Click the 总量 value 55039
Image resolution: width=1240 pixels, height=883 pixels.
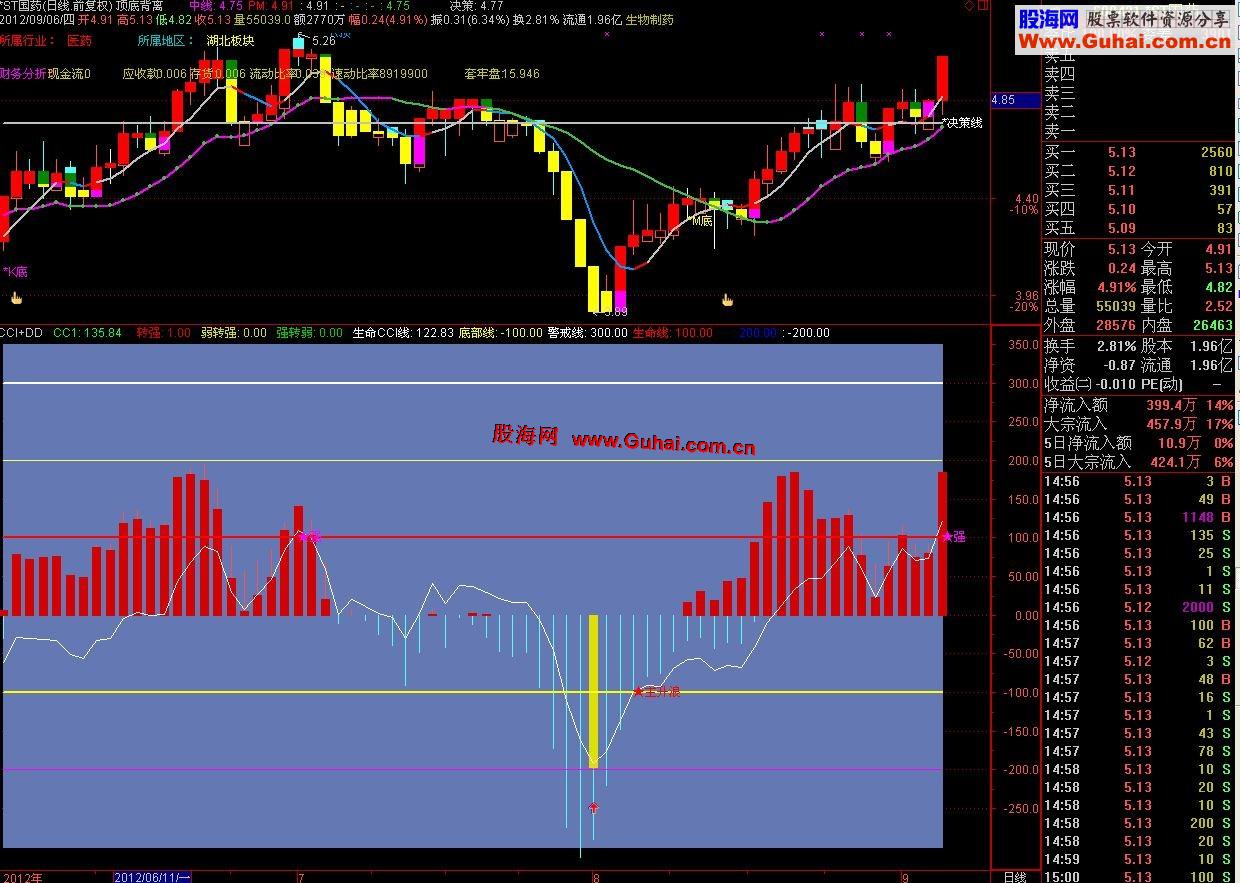tap(1114, 306)
